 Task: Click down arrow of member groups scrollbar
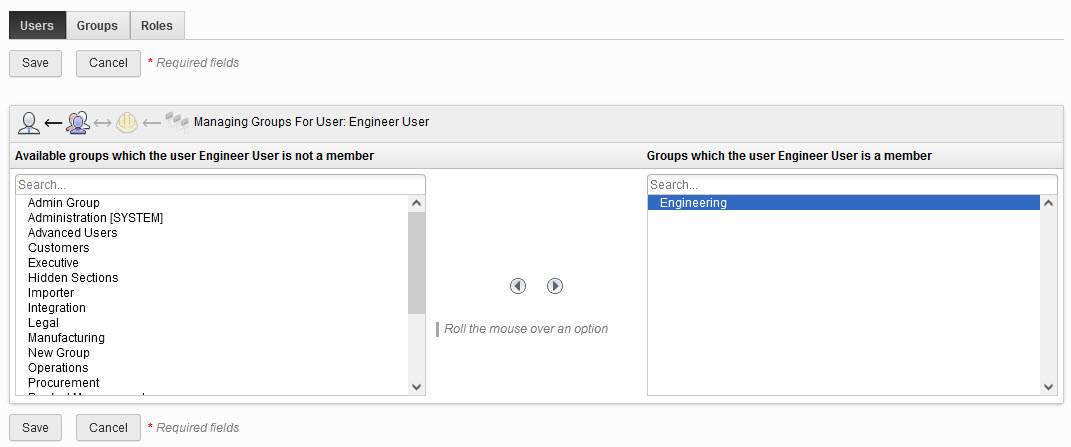1048,387
